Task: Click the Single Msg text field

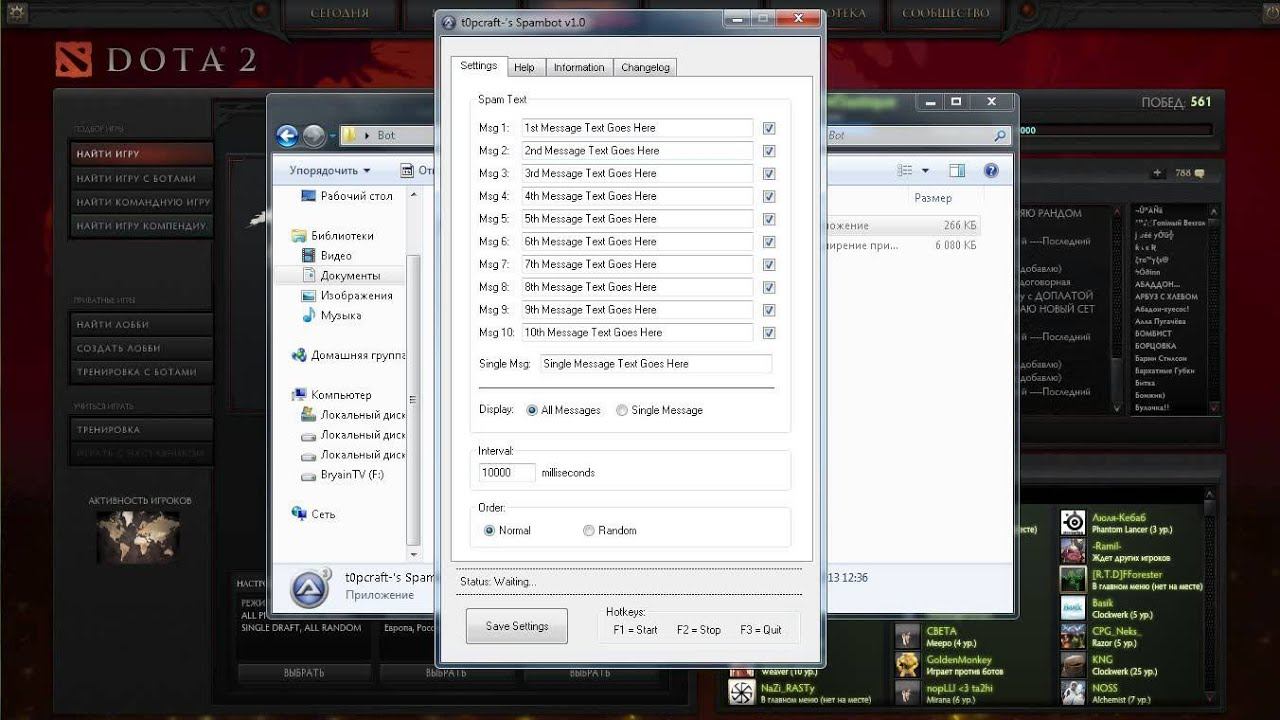Action: (656, 364)
